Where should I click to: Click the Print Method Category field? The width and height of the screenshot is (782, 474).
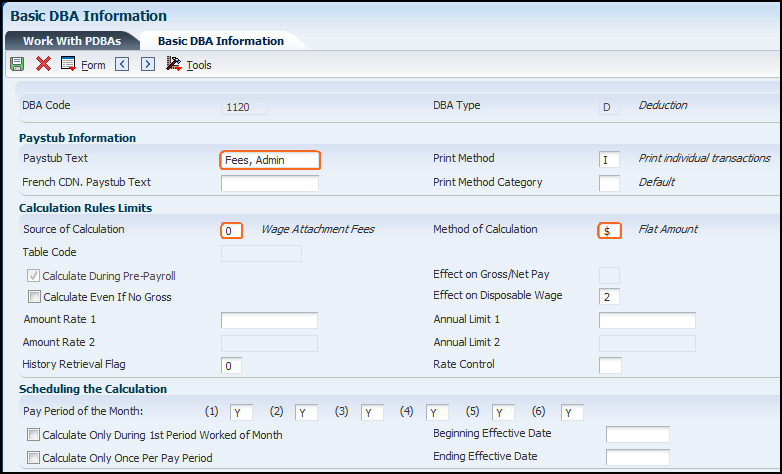[x=609, y=183]
